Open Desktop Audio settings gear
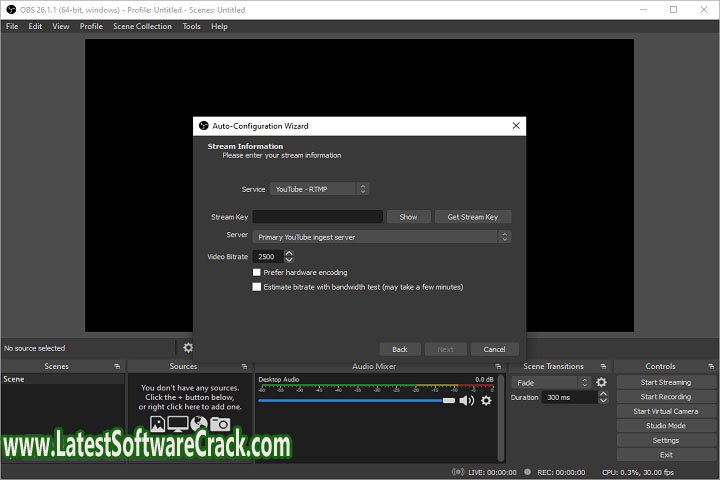 coord(486,400)
